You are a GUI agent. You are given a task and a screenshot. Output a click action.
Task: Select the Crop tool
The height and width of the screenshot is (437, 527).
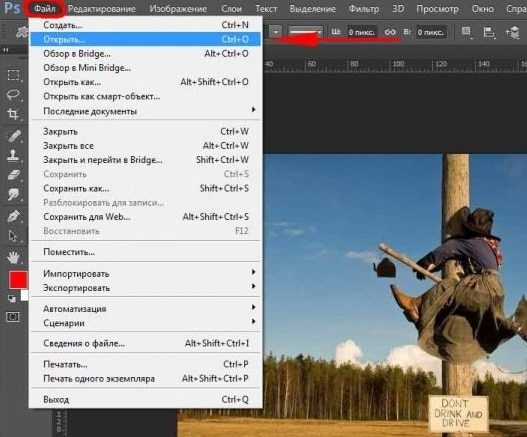click(13, 114)
